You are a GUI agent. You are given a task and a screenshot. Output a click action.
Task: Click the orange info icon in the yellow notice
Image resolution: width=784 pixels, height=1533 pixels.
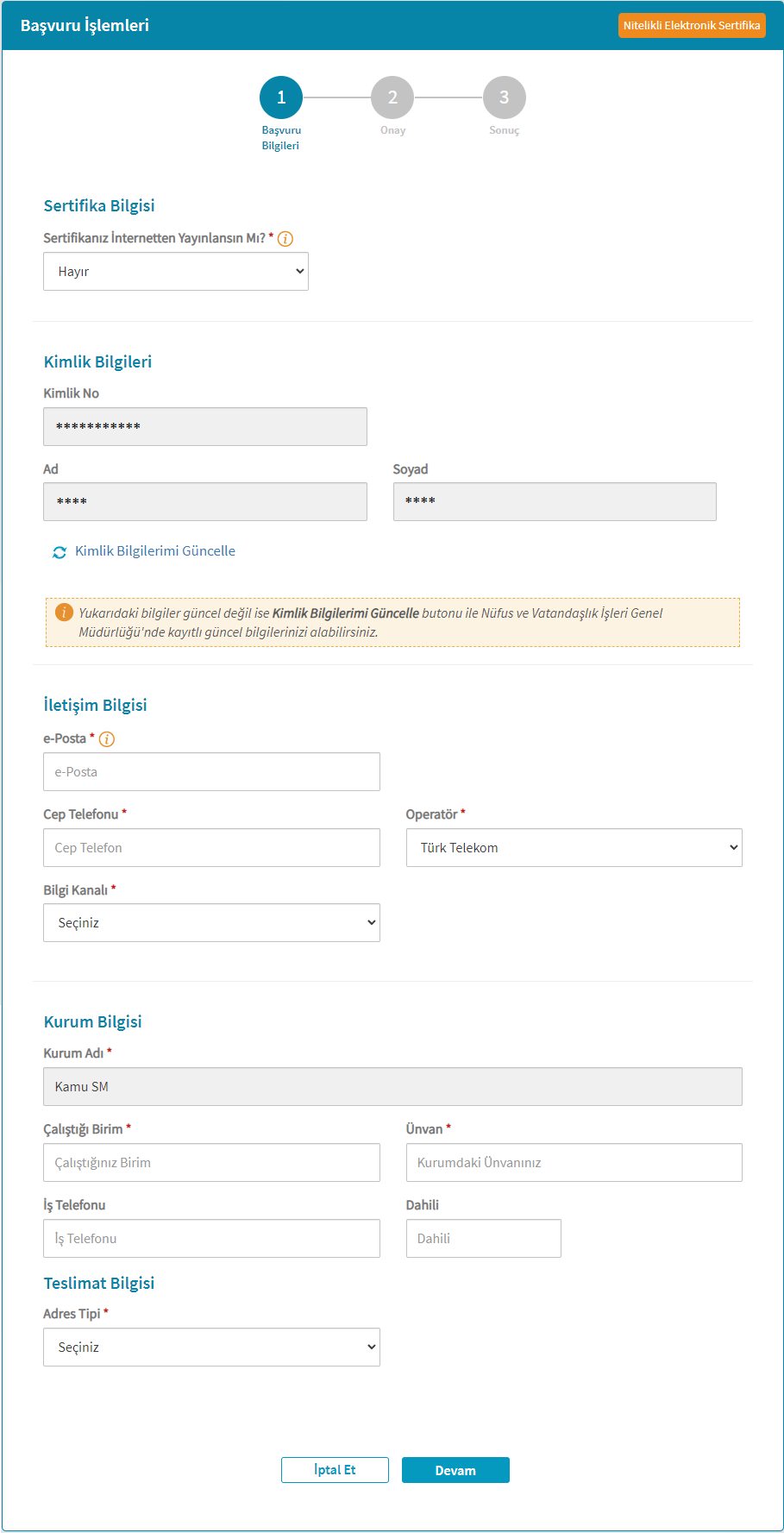click(x=64, y=613)
